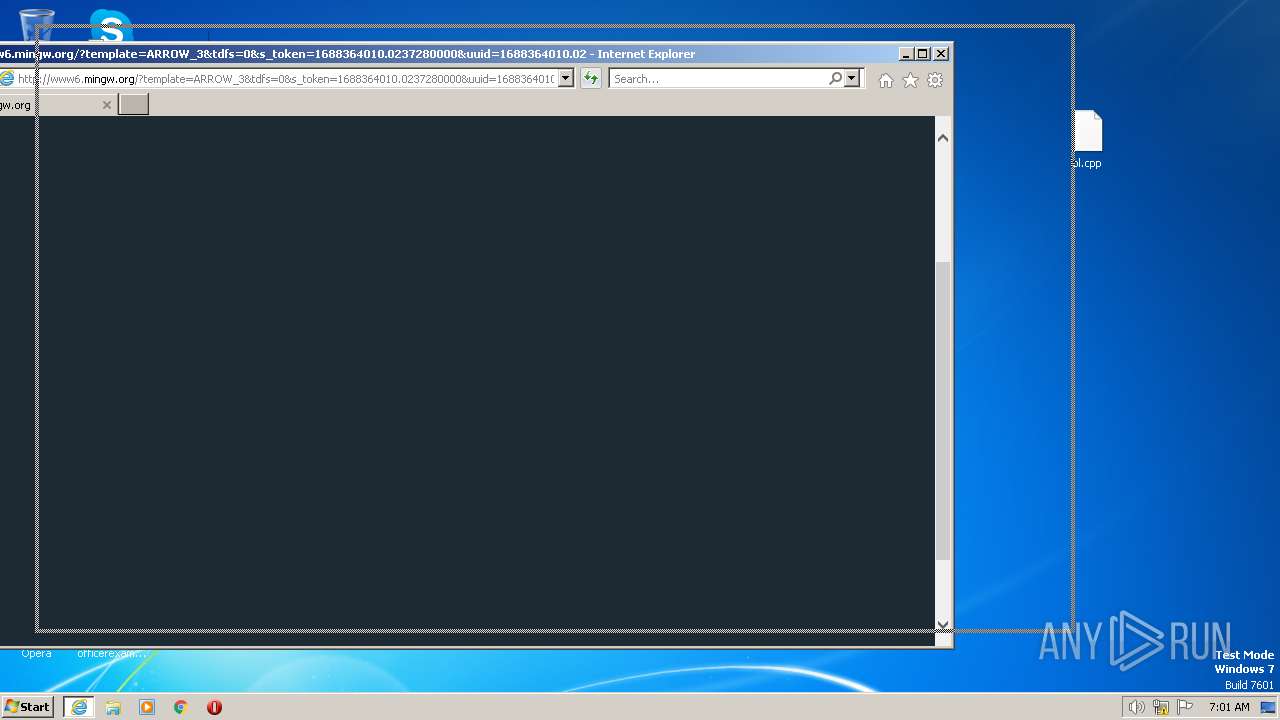Click scrollbar down arrow

point(942,624)
